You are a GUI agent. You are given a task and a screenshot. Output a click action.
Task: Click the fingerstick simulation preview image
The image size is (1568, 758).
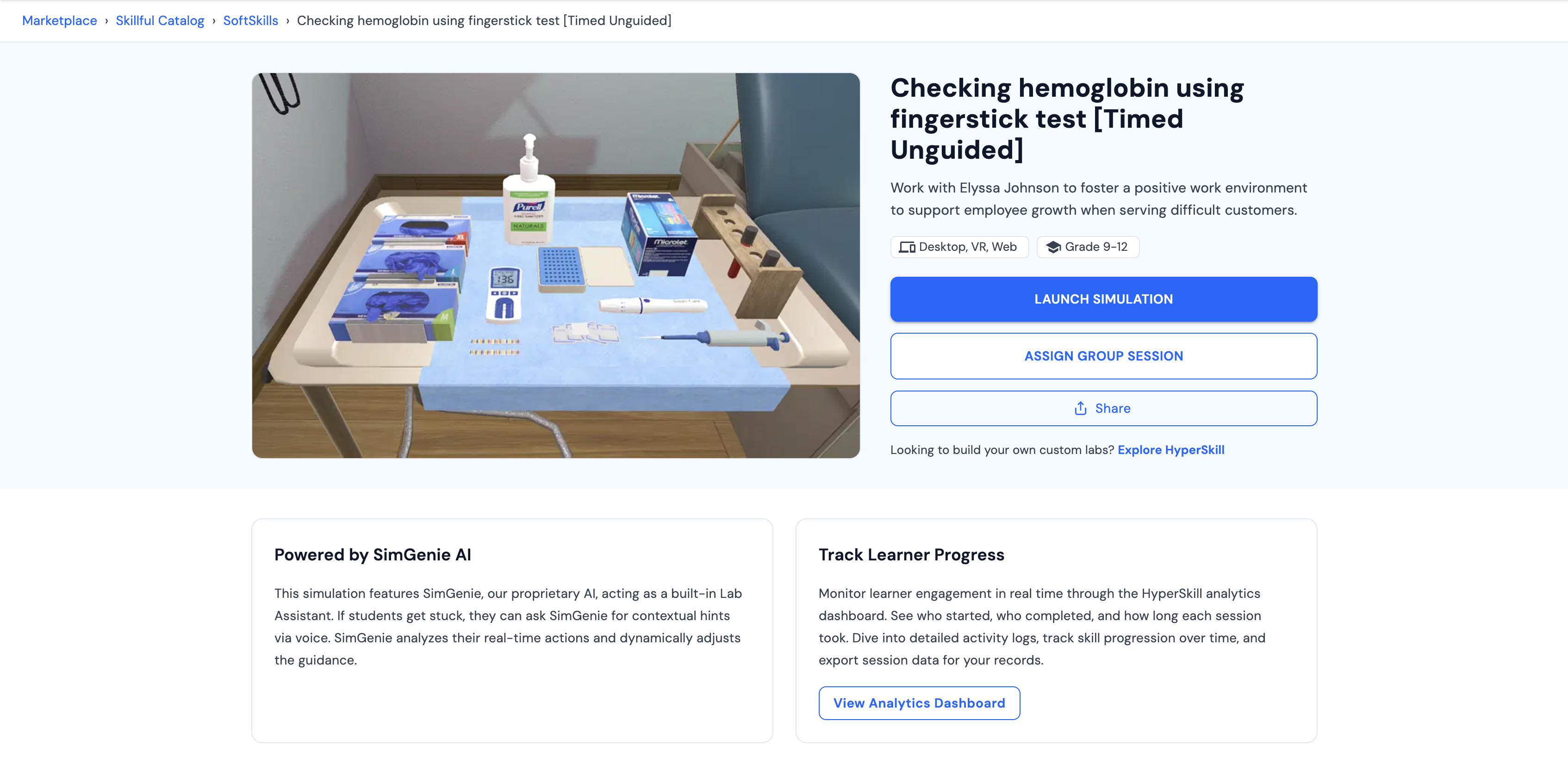556,266
